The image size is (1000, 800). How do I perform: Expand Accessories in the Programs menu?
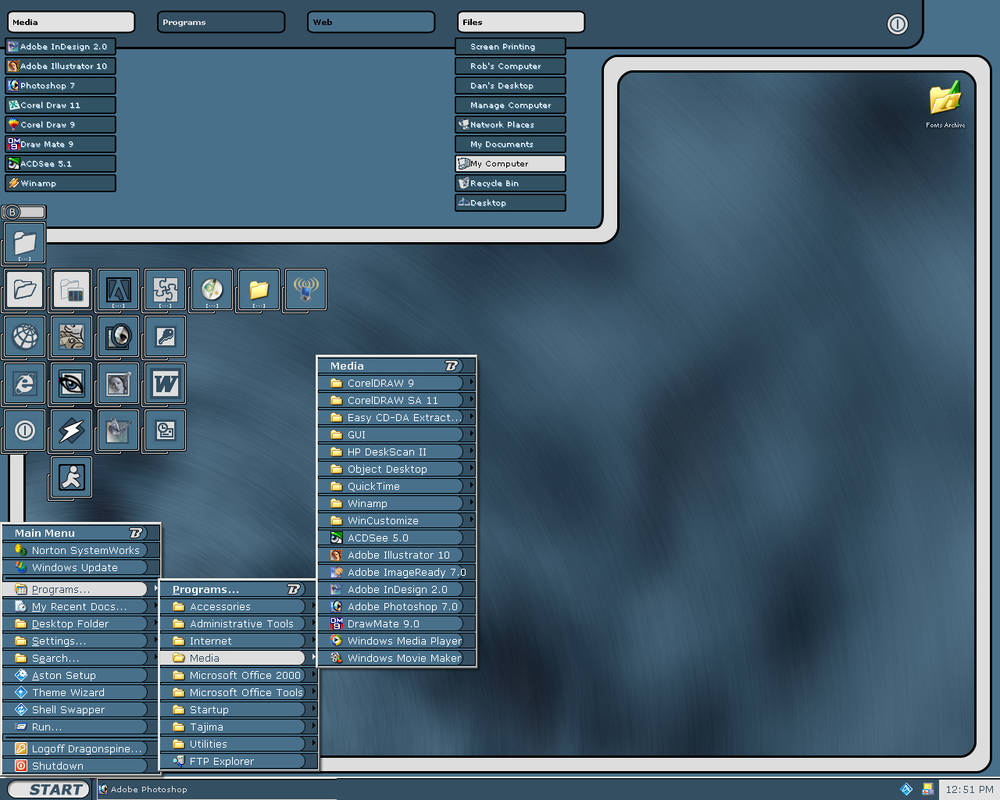point(239,607)
